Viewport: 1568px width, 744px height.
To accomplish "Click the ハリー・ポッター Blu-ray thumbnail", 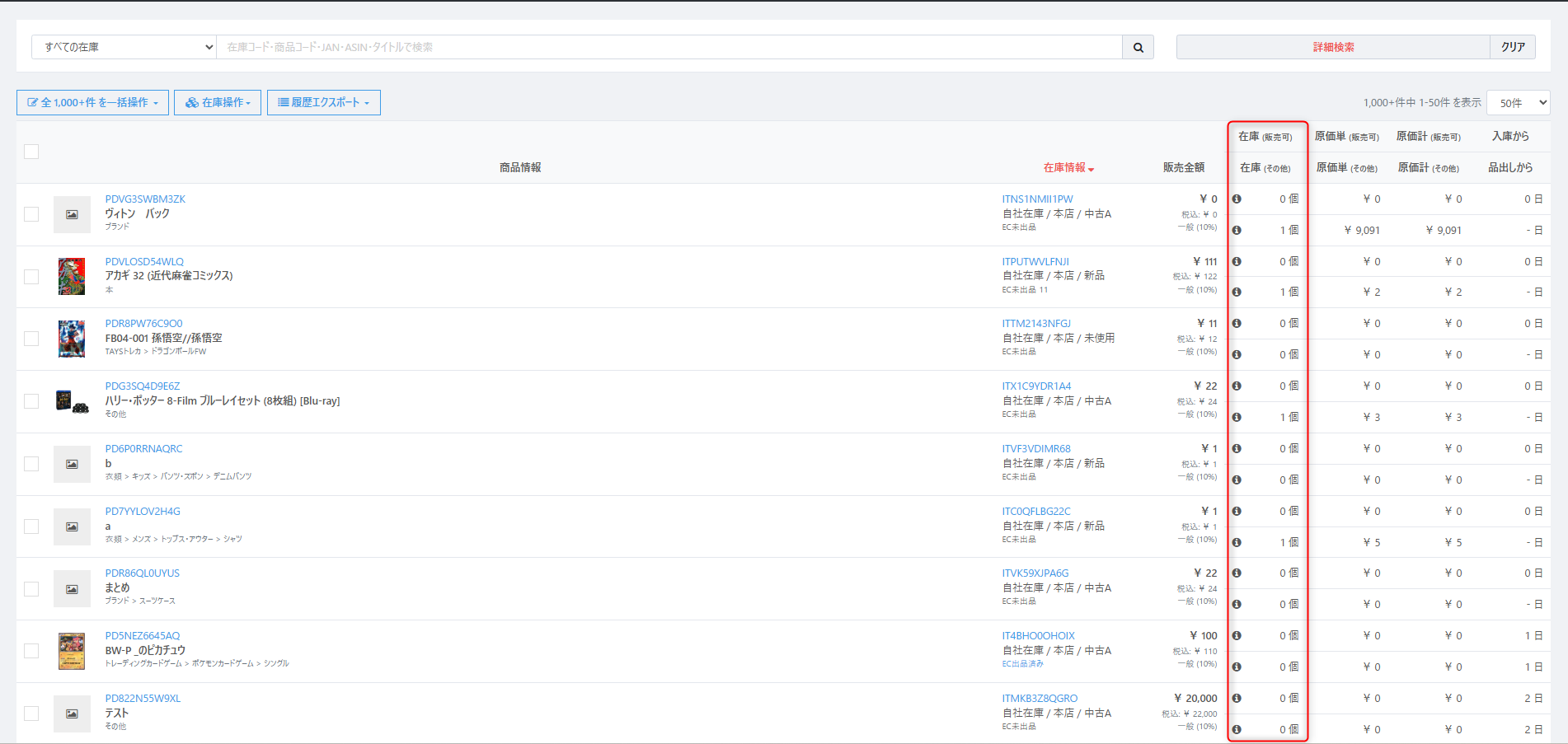I will [72, 401].
